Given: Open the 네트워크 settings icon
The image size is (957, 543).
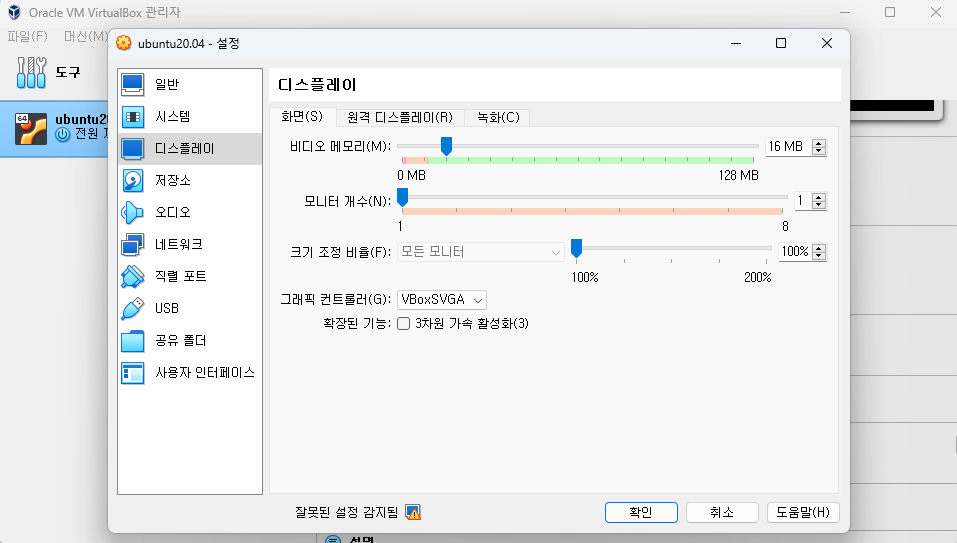Looking at the screenshot, I should point(132,245).
